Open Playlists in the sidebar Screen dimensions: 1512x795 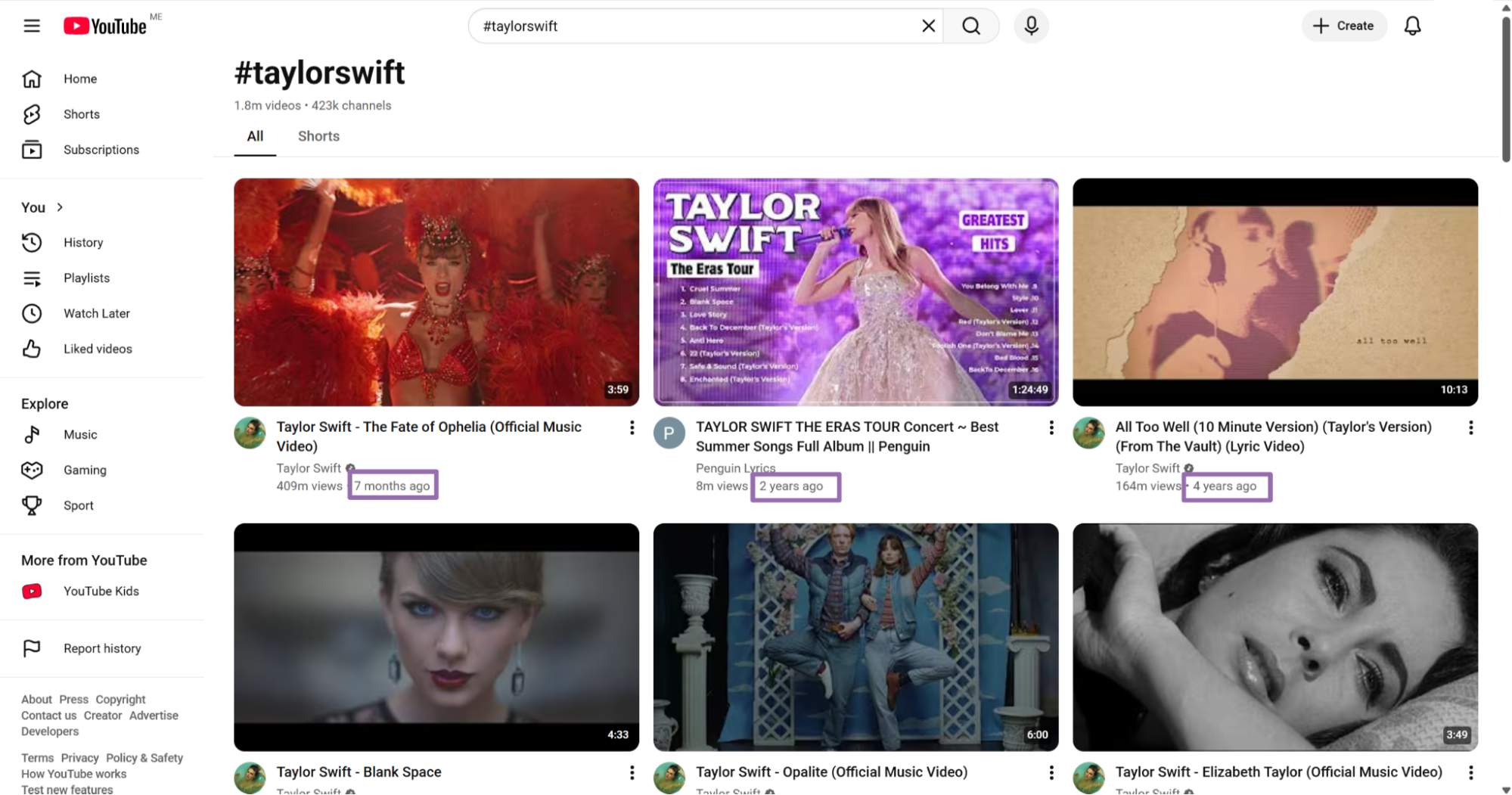[x=102, y=278]
